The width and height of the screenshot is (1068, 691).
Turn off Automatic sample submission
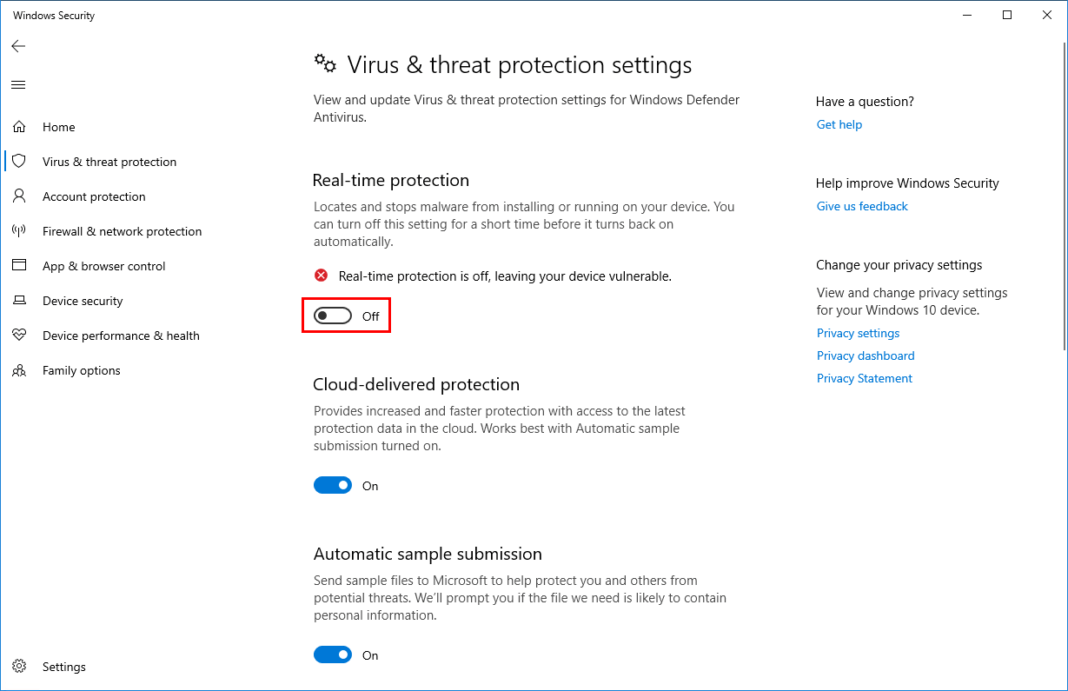point(333,654)
